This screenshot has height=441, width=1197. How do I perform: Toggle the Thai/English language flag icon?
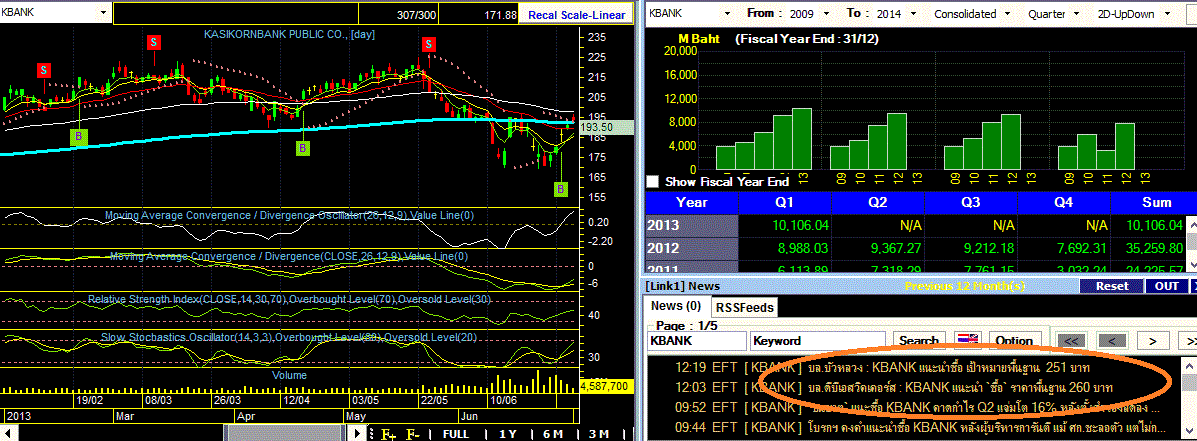coord(968,340)
